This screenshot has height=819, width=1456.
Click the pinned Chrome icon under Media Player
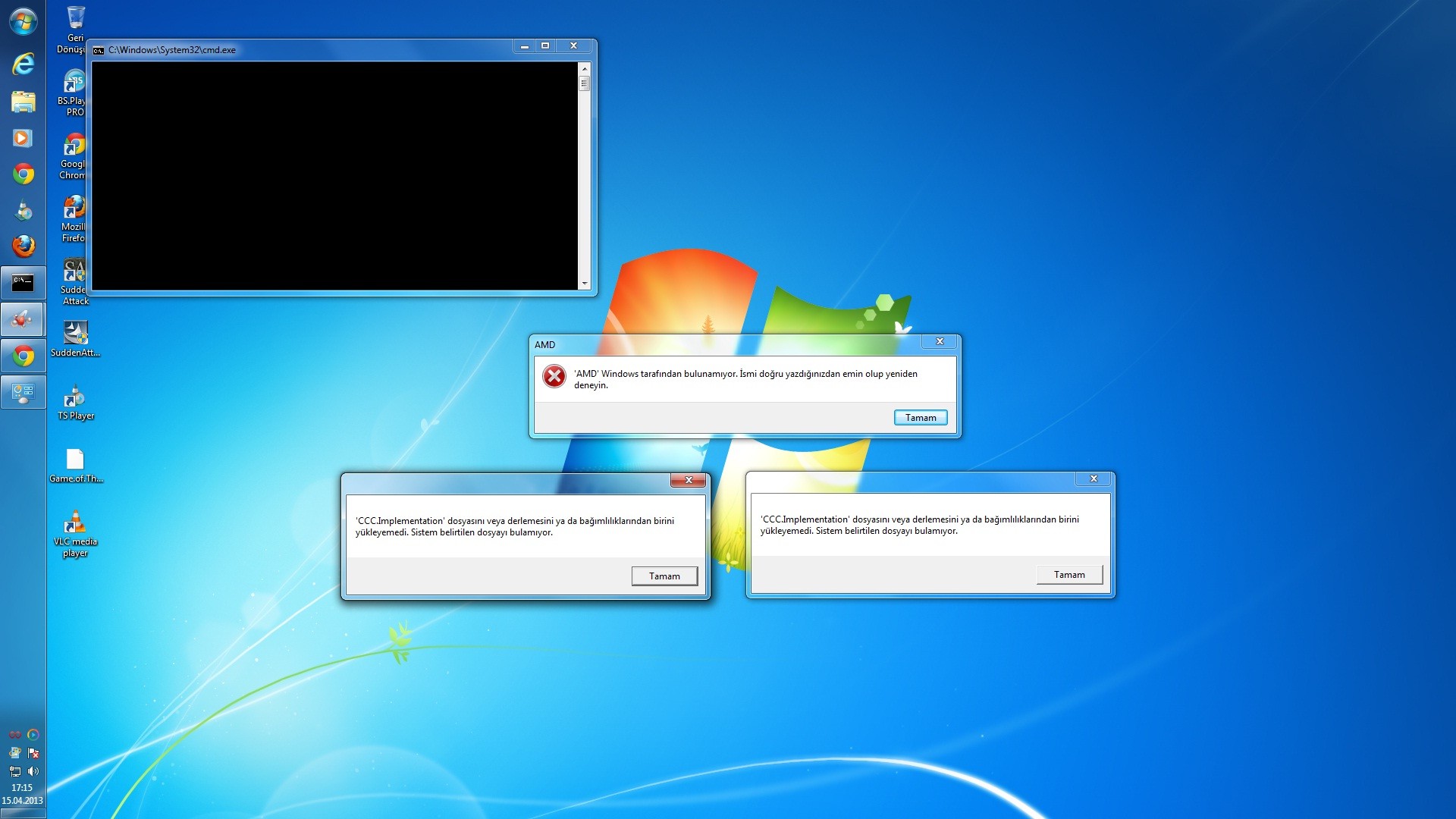coord(23,174)
